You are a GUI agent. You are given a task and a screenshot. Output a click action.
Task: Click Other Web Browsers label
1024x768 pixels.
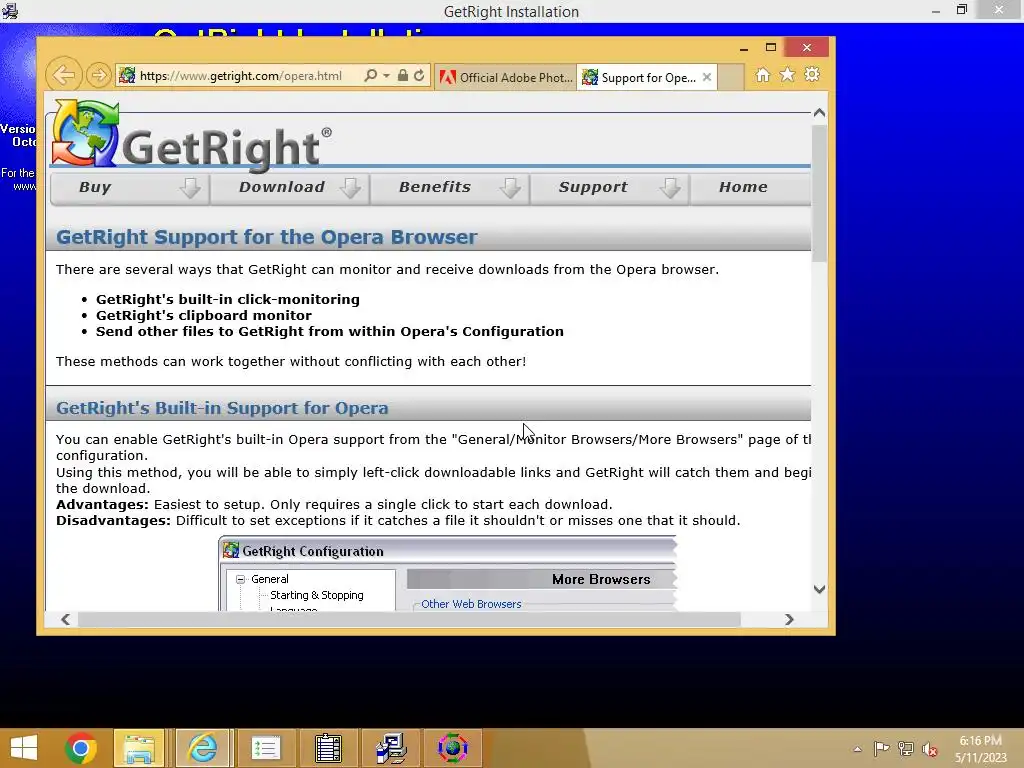(471, 604)
